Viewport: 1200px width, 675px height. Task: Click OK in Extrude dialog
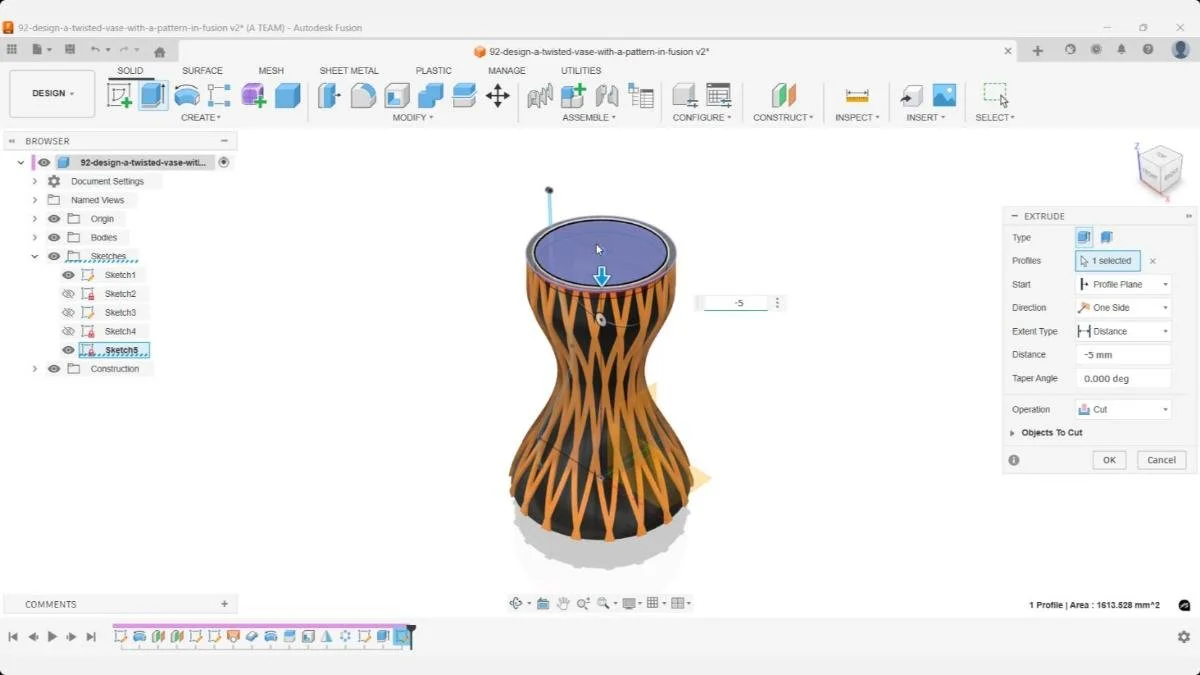click(1109, 460)
